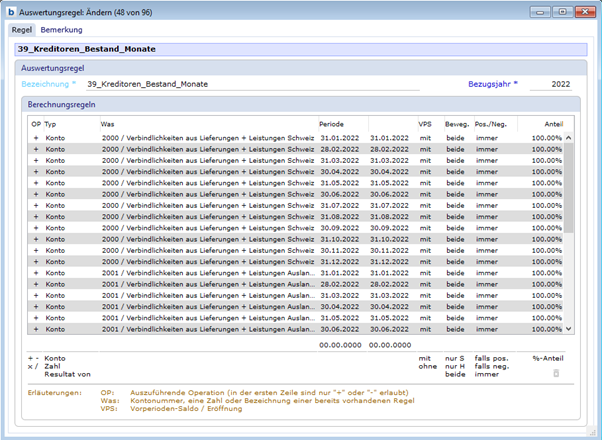Viewport: 602px width, 440px height.
Task: Click scrollbar up arrow in rules table
Action: point(569,138)
